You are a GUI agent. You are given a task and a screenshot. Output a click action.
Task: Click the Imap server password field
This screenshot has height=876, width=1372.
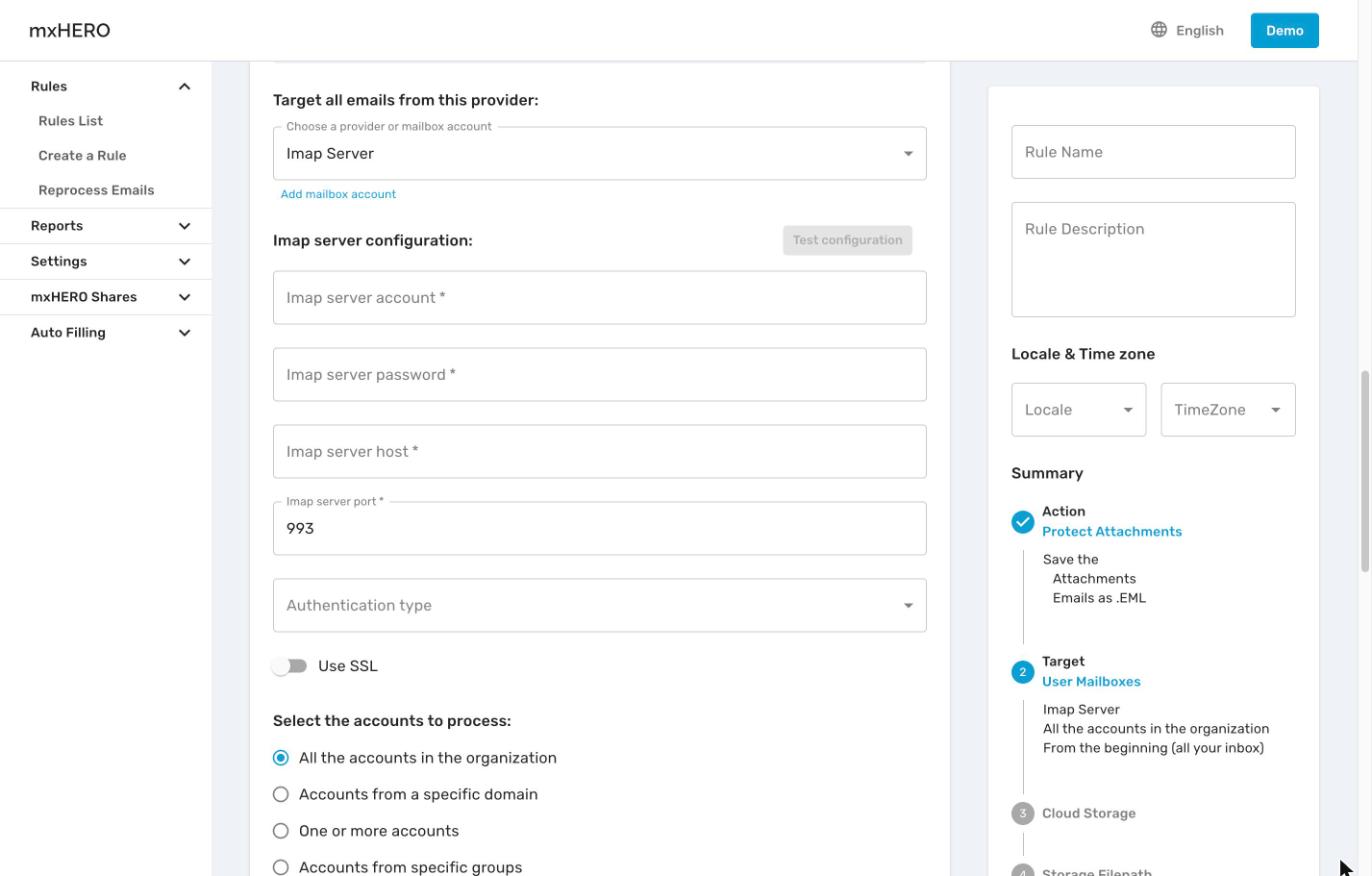coord(600,375)
